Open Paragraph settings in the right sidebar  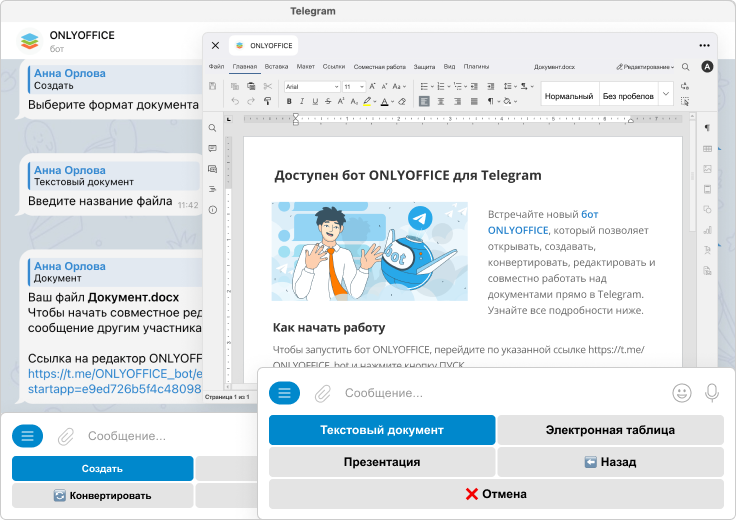coord(707,128)
